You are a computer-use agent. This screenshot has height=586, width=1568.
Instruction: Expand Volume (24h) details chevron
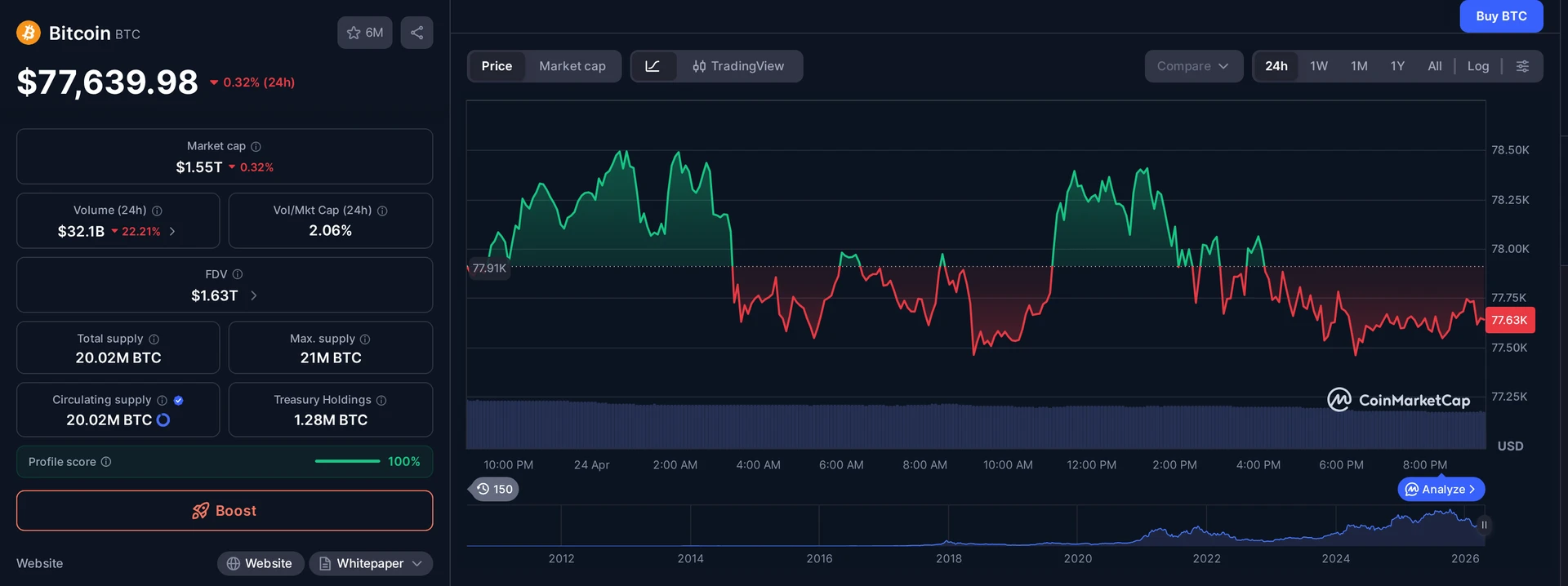(x=172, y=232)
